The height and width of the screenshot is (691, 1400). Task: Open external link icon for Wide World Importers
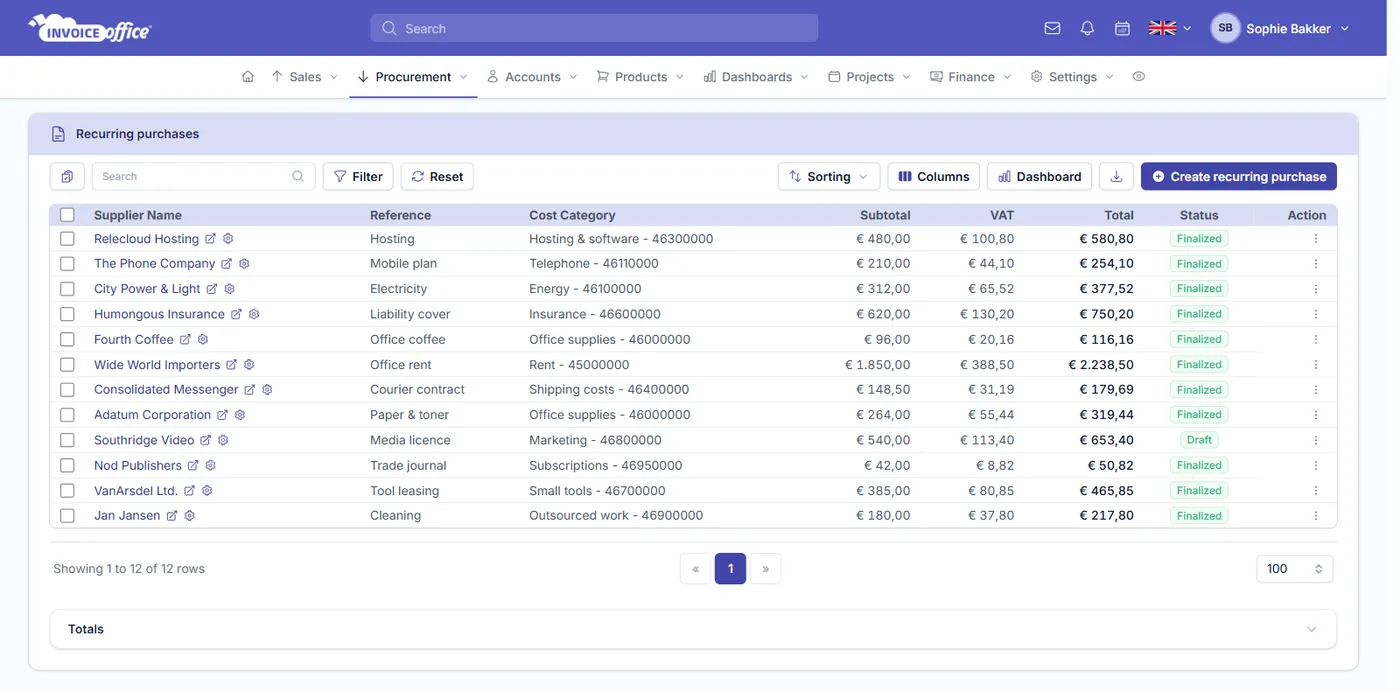231,365
